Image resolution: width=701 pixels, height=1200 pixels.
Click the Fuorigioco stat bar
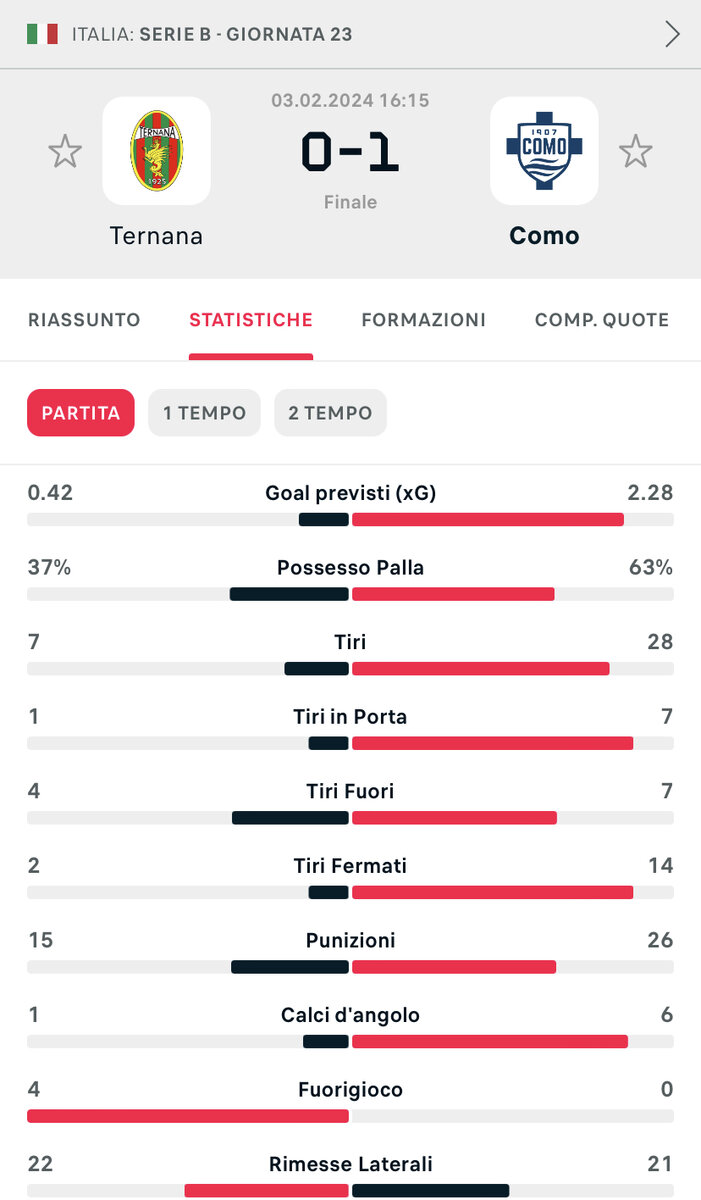tap(350, 1116)
